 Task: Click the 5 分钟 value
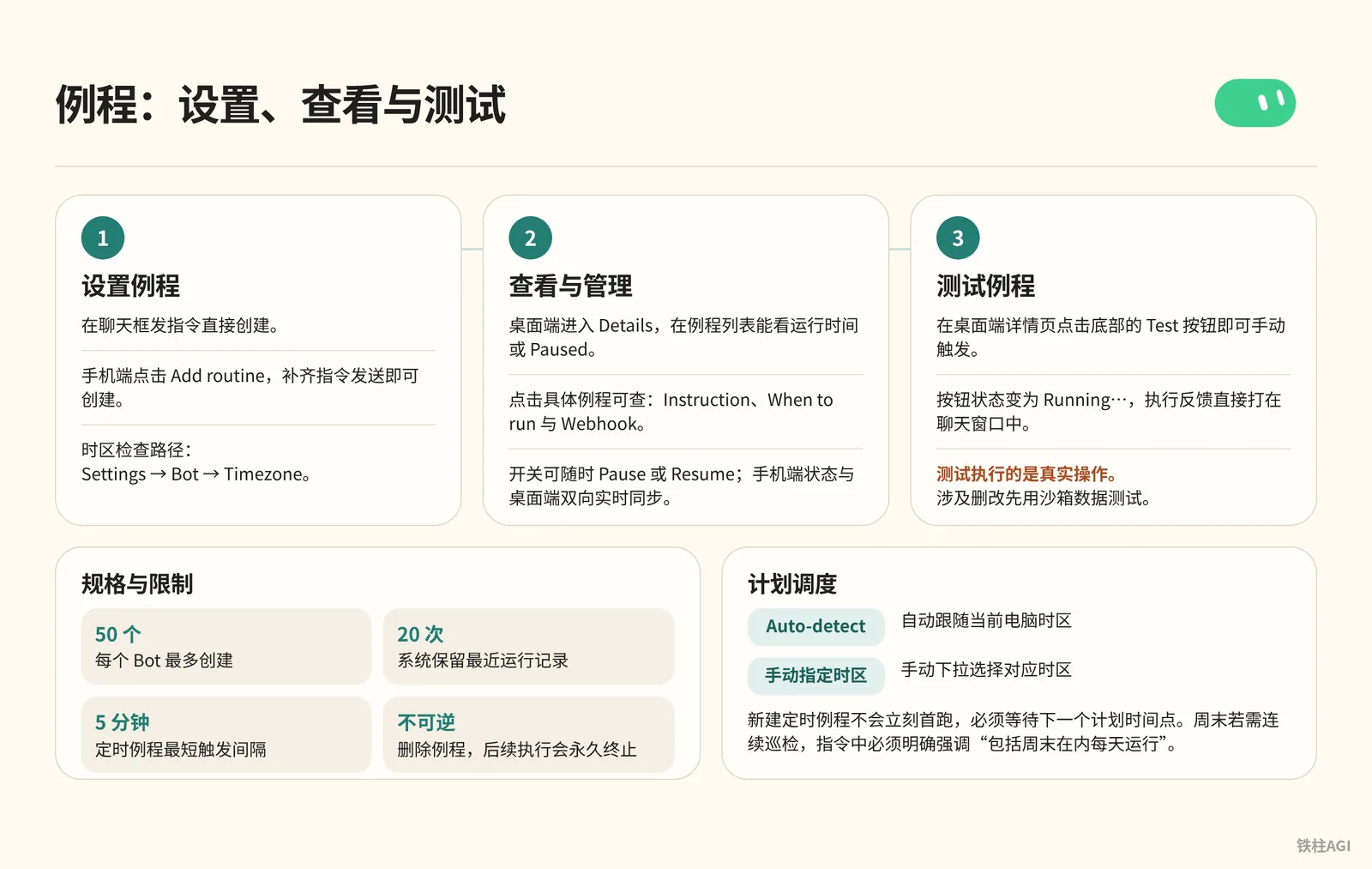point(122,722)
